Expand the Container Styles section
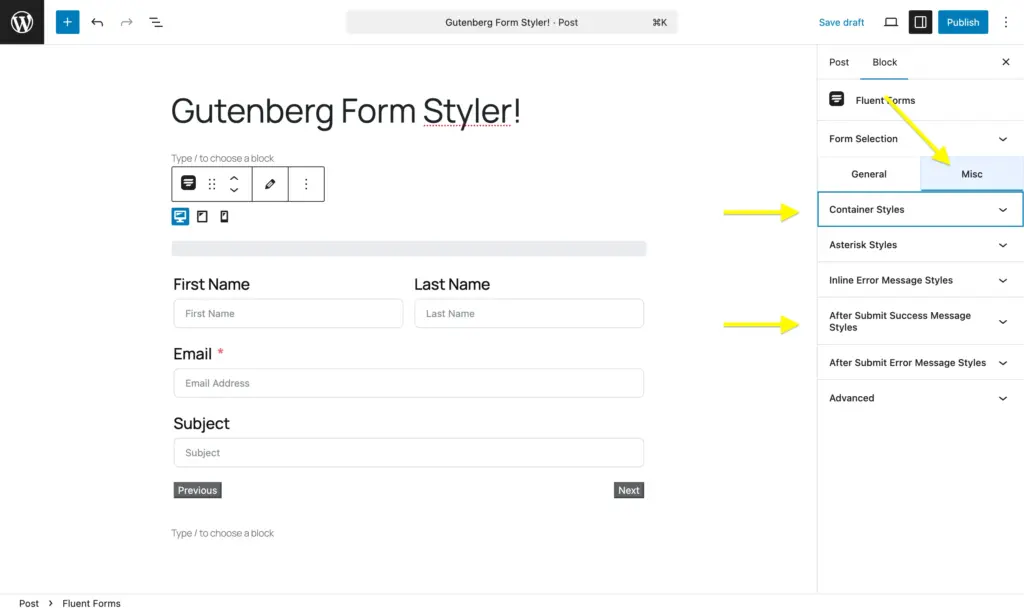The width and height of the screenshot is (1024, 612). 919,209
